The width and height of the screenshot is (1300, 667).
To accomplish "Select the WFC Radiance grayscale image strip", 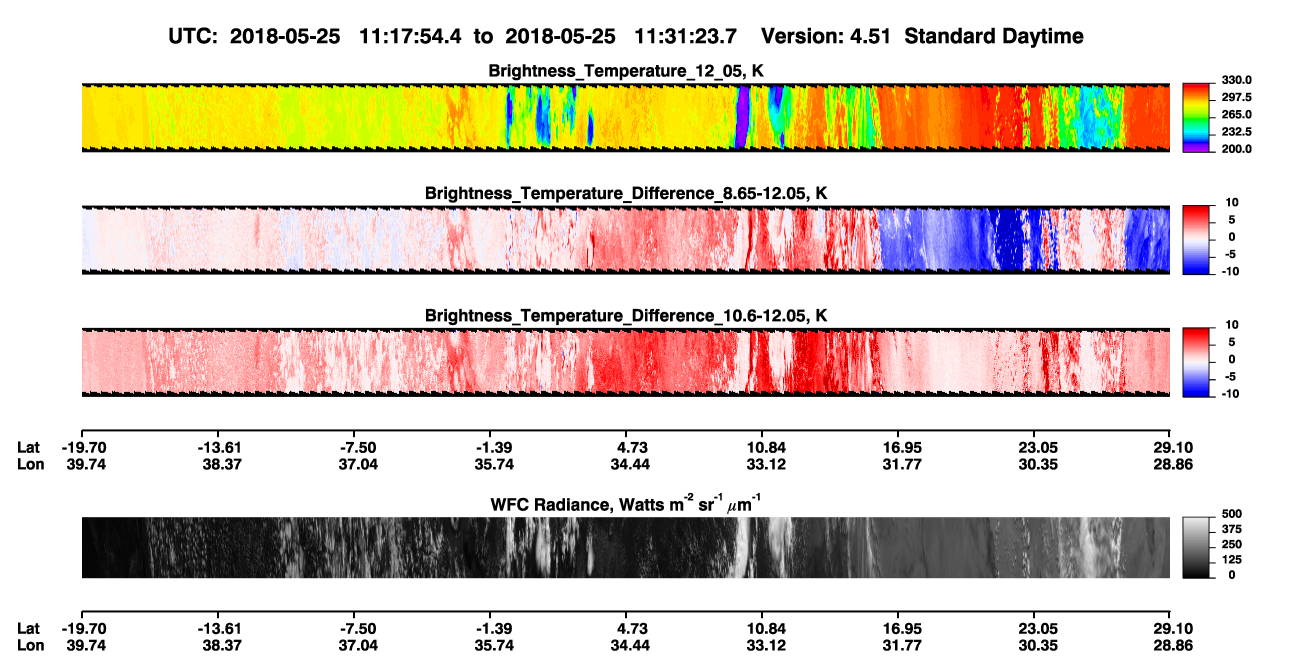I will click(625, 547).
